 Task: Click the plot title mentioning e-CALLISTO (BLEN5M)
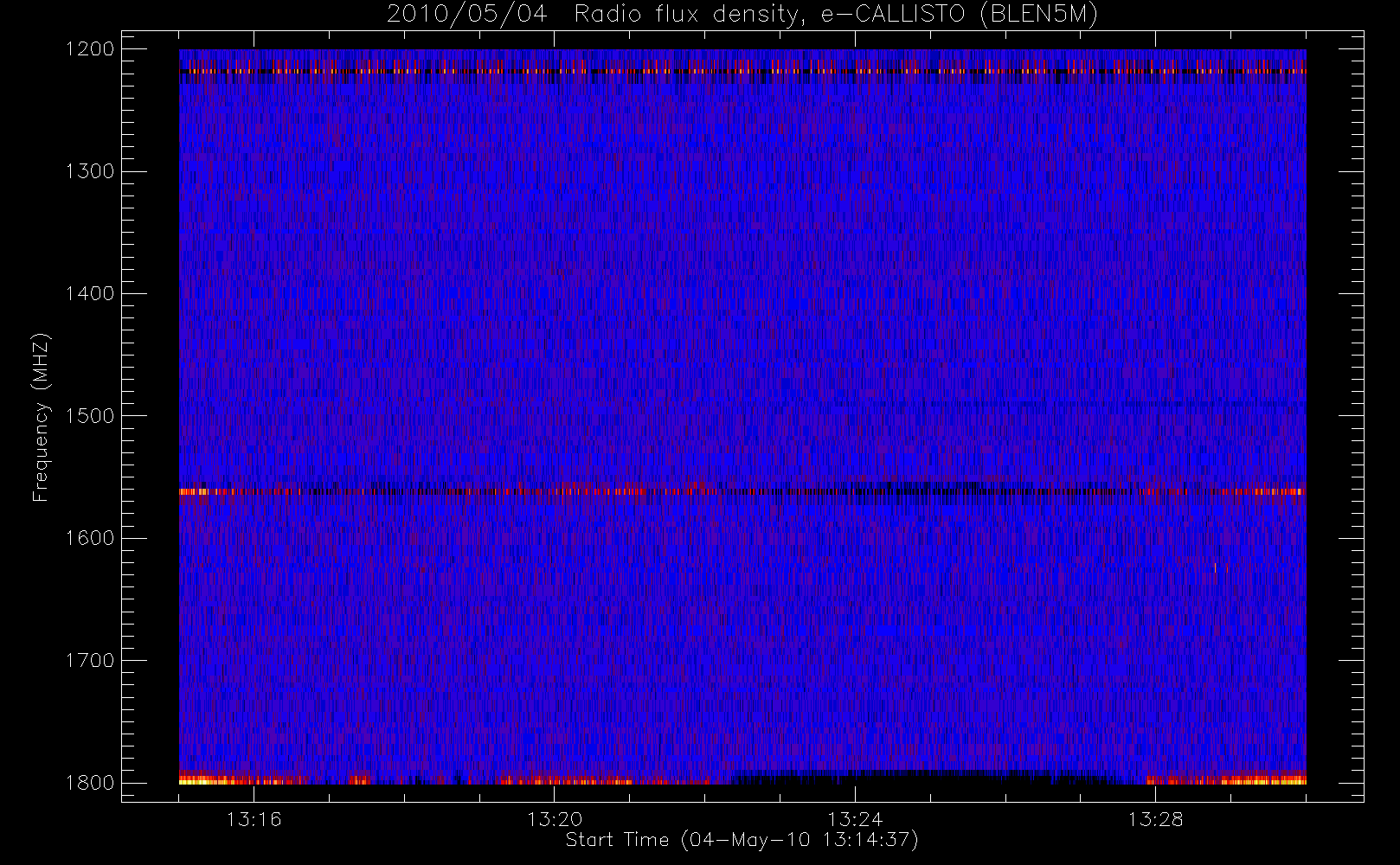coord(742,15)
